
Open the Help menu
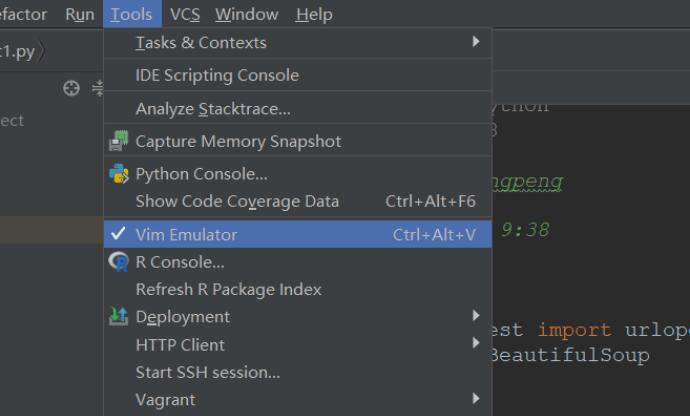click(314, 14)
